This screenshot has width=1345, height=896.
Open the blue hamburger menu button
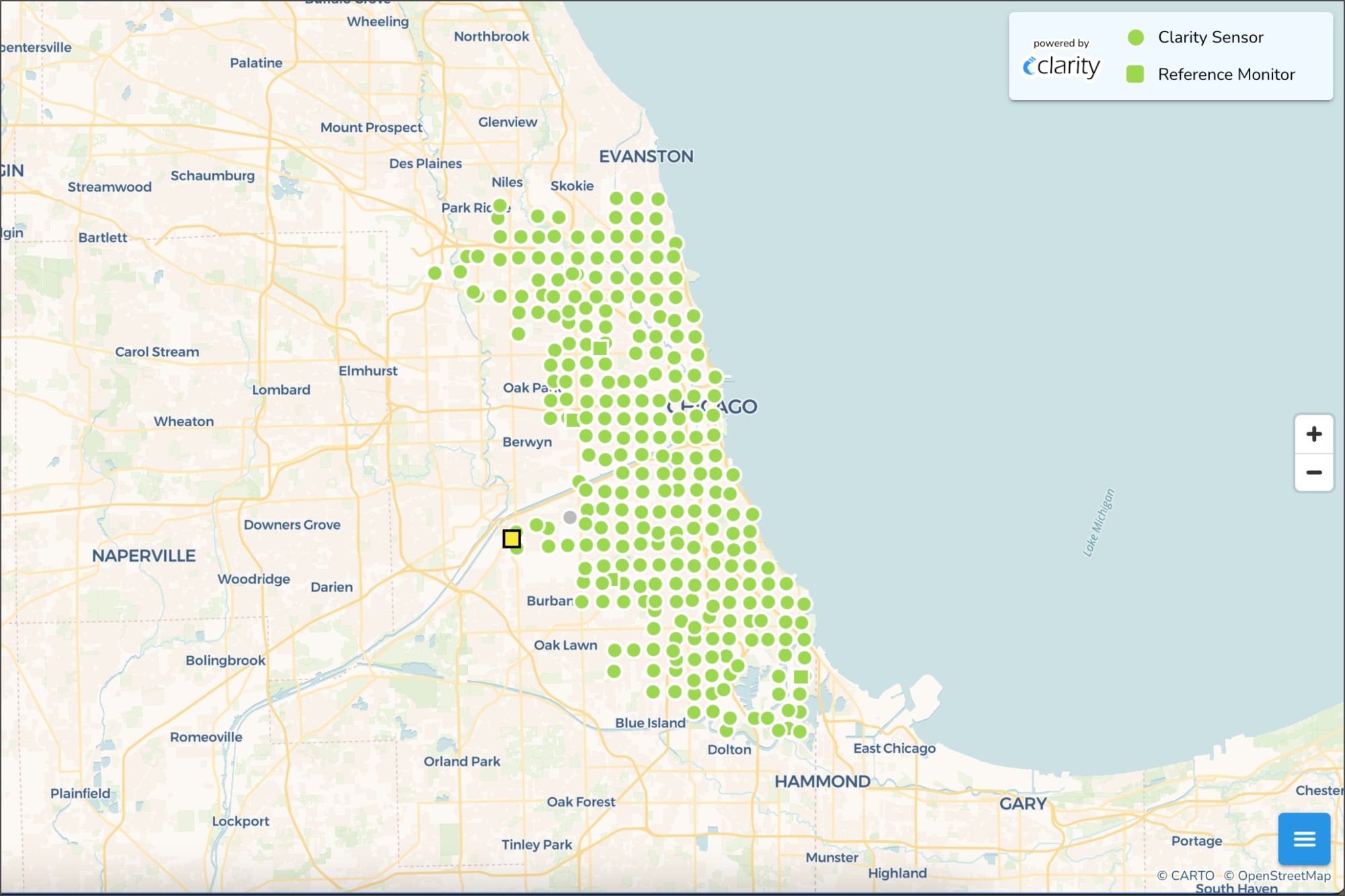(x=1304, y=838)
